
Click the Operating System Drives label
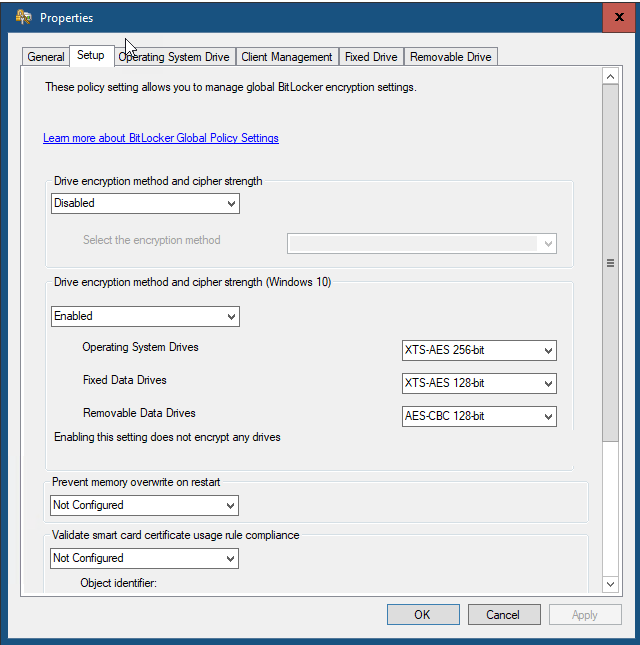click(140, 347)
